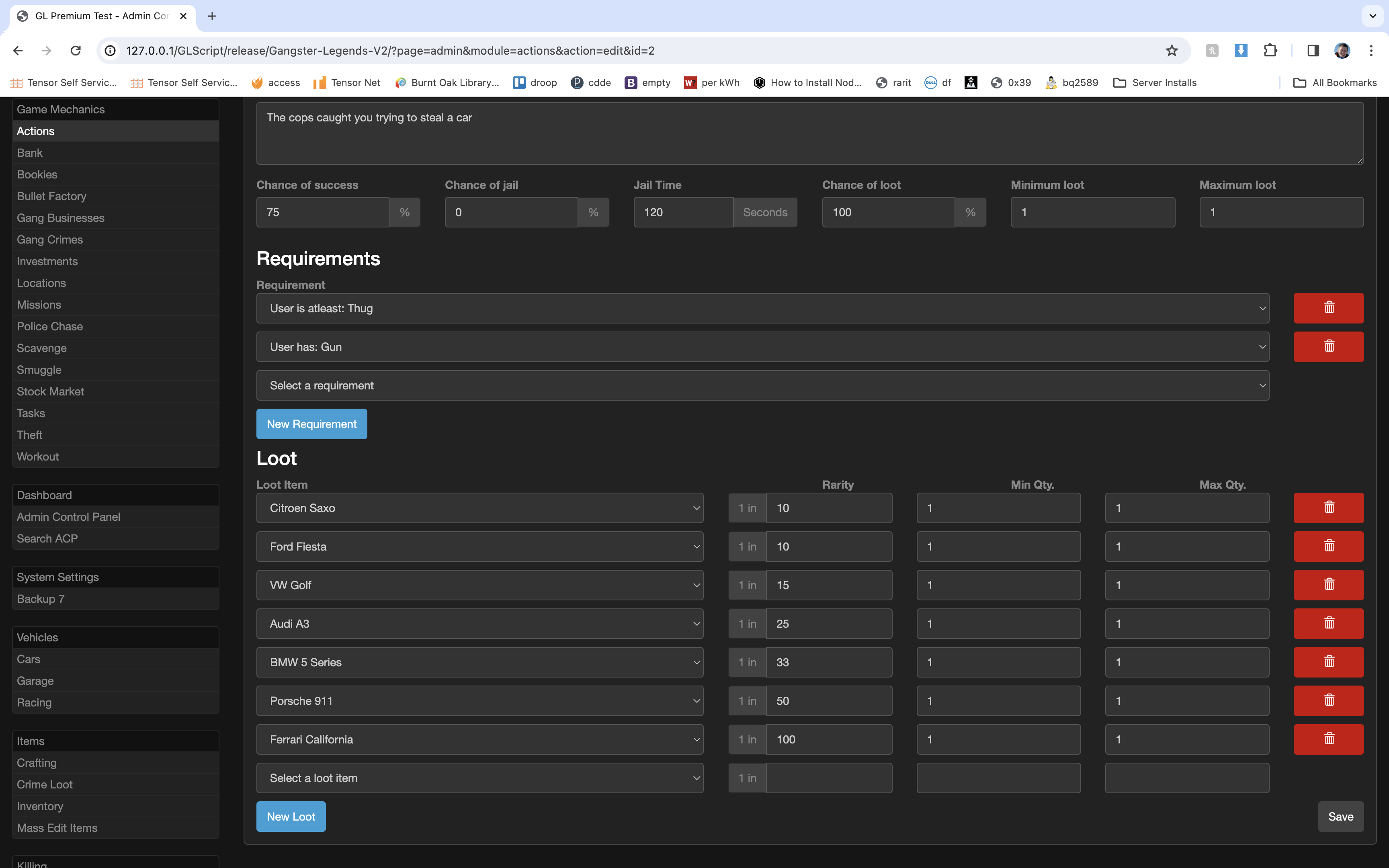Open Theft in the sidebar menu
This screenshot has height=868, width=1389.
pos(30,435)
